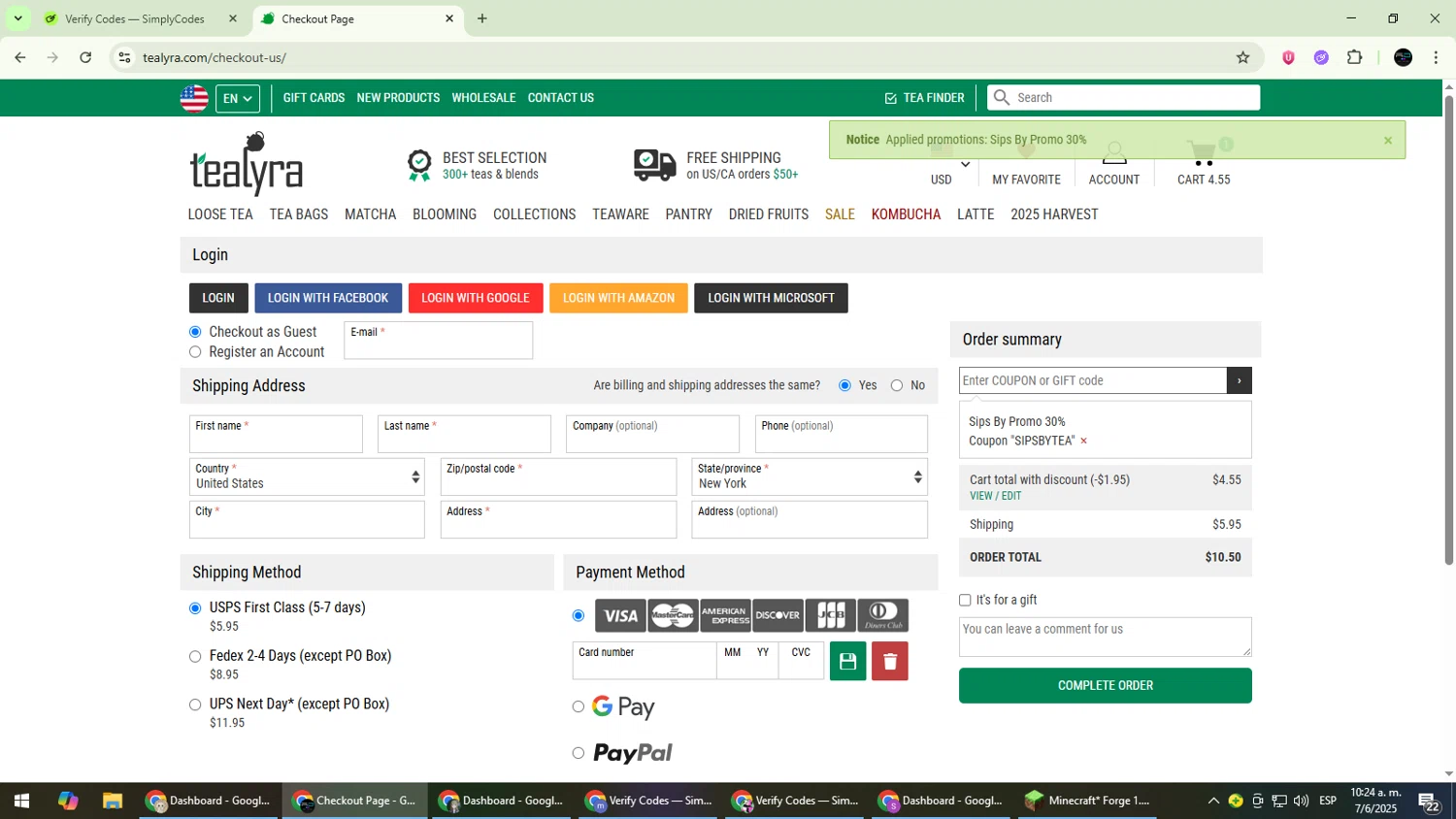Open Chrome extensions puzzle icon
1456x819 pixels.
[x=1355, y=57]
